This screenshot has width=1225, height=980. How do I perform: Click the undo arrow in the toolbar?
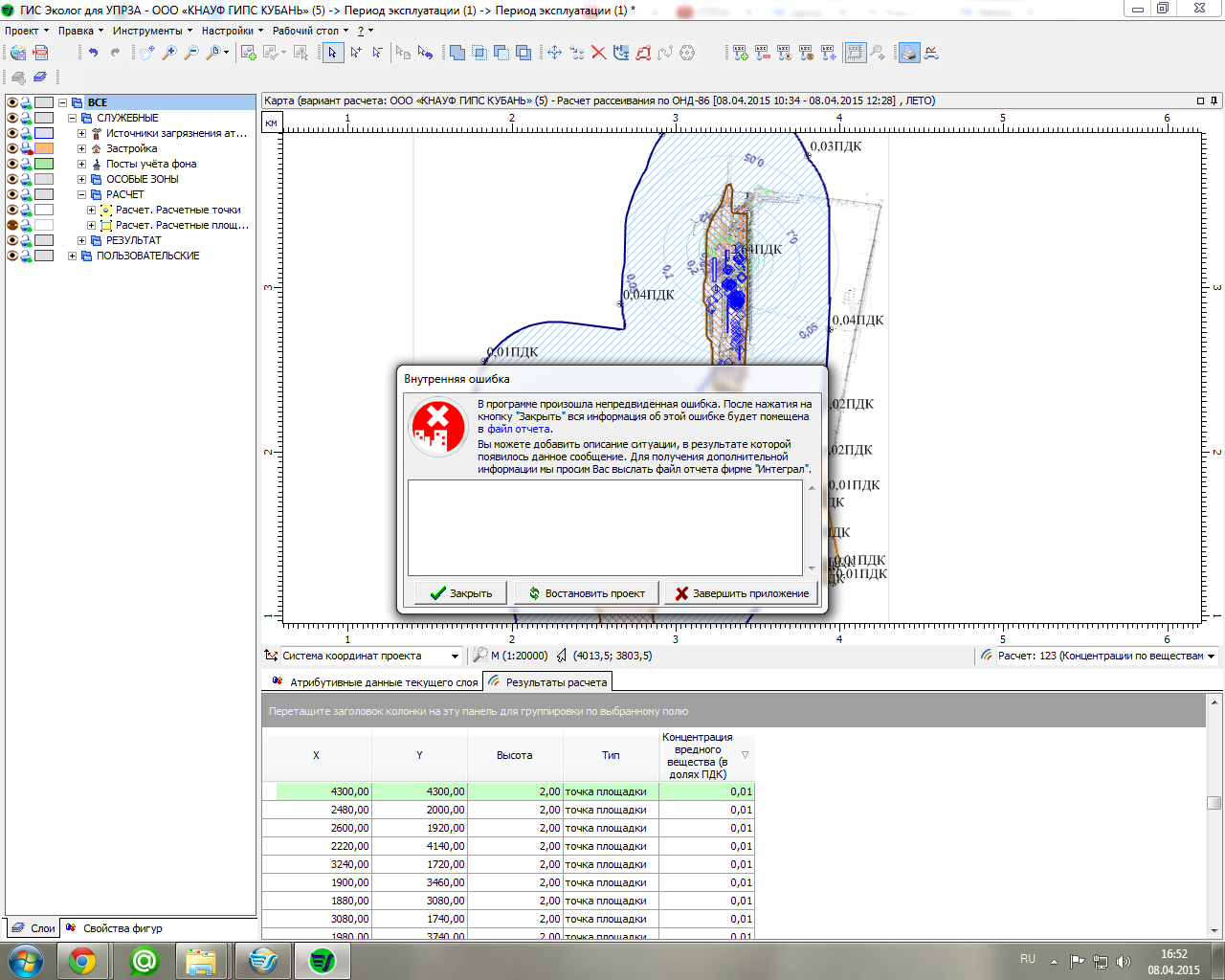click(x=93, y=53)
